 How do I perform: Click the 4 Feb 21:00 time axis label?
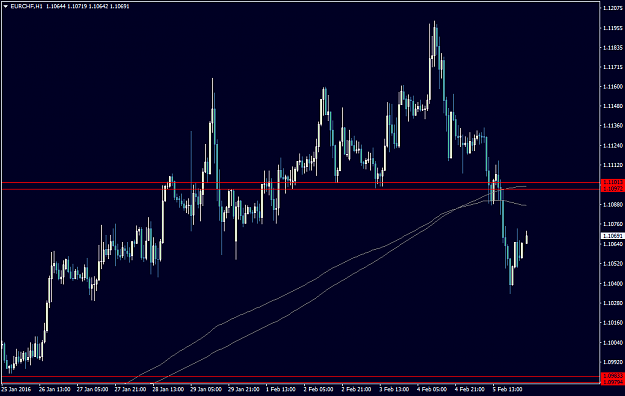(x=470, y=390)
